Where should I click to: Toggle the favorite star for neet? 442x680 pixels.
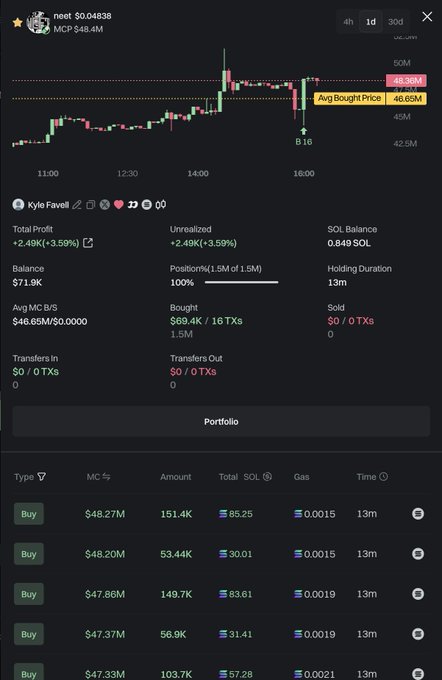click(17, 22)
